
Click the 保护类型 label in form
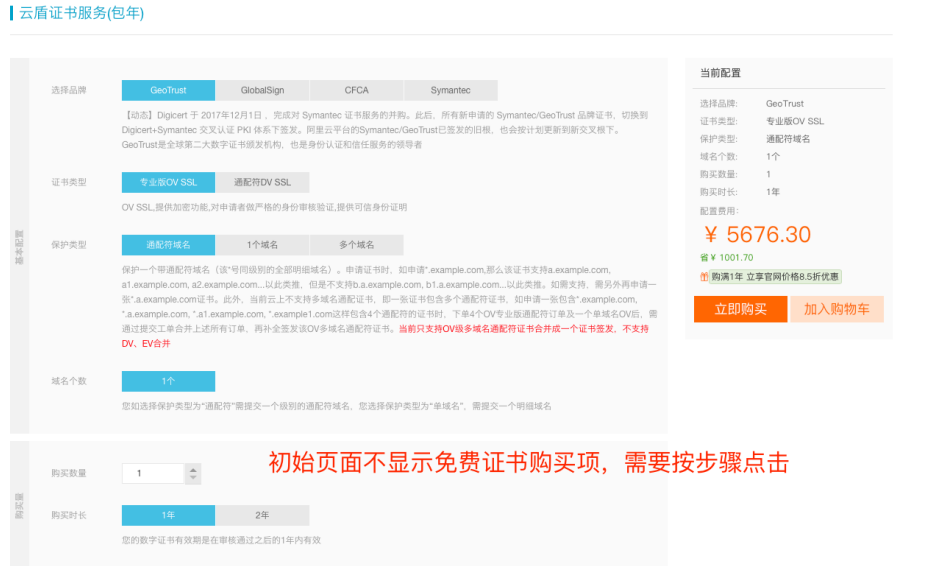[69, 244]
